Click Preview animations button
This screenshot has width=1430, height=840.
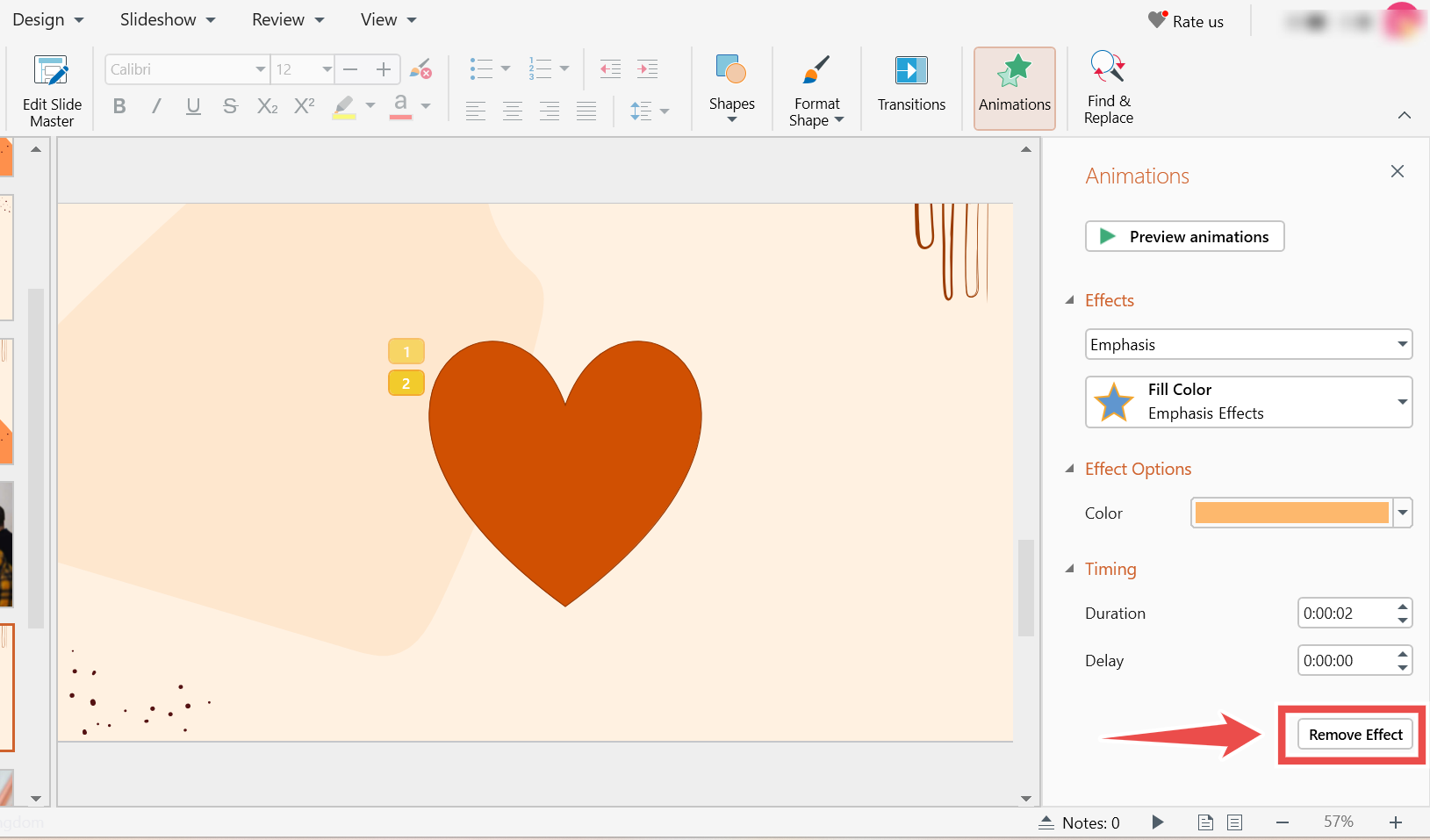pos(1184,236)
